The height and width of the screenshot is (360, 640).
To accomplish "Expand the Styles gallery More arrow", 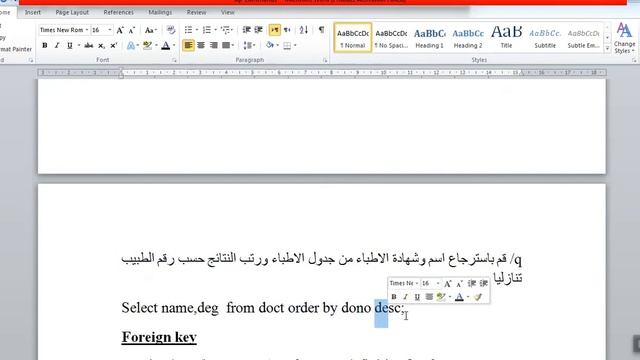I will tap(607, 49).
